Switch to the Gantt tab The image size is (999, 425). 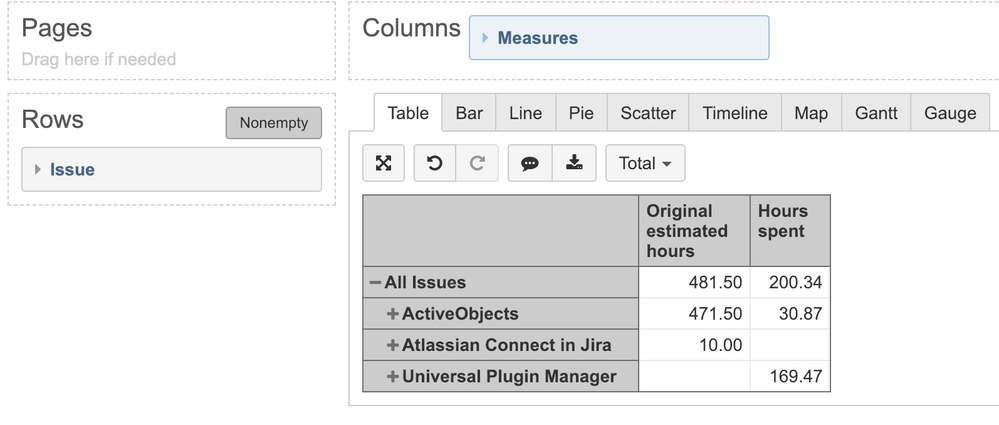876,113
